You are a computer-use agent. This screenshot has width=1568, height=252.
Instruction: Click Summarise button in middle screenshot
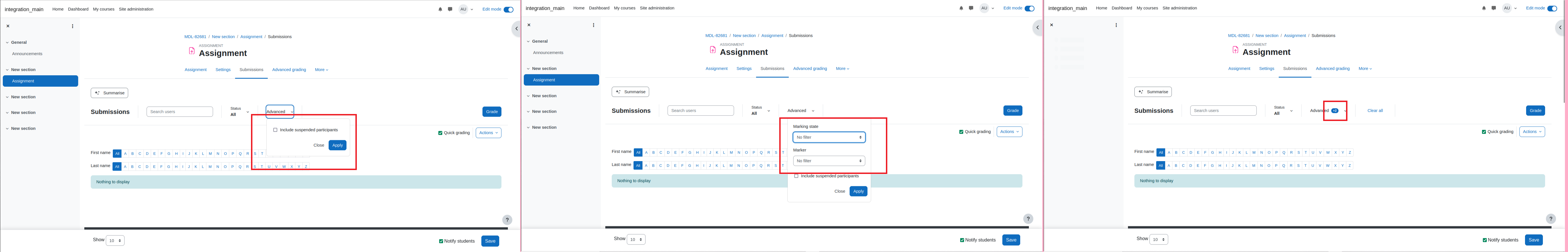coord(631,92)
